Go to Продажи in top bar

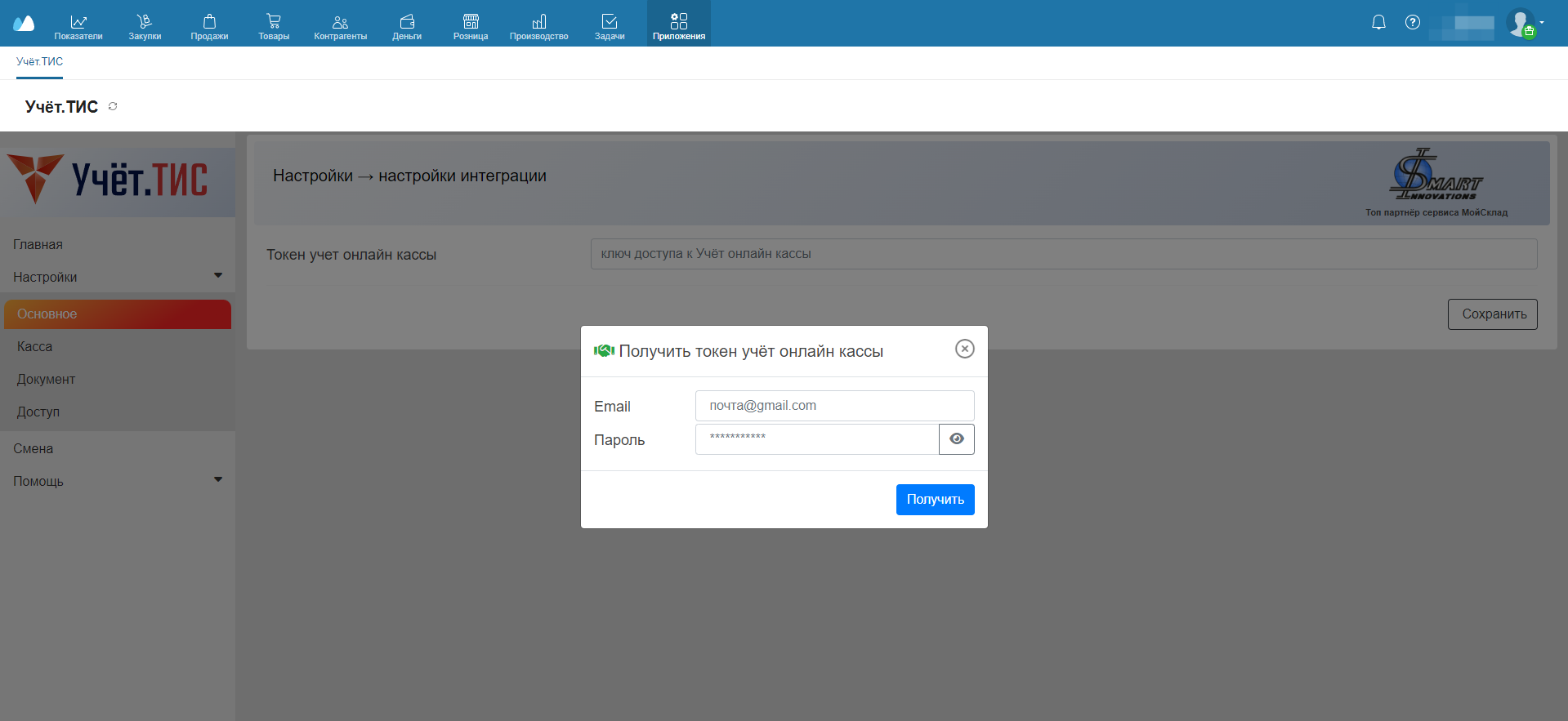[209, 24]
